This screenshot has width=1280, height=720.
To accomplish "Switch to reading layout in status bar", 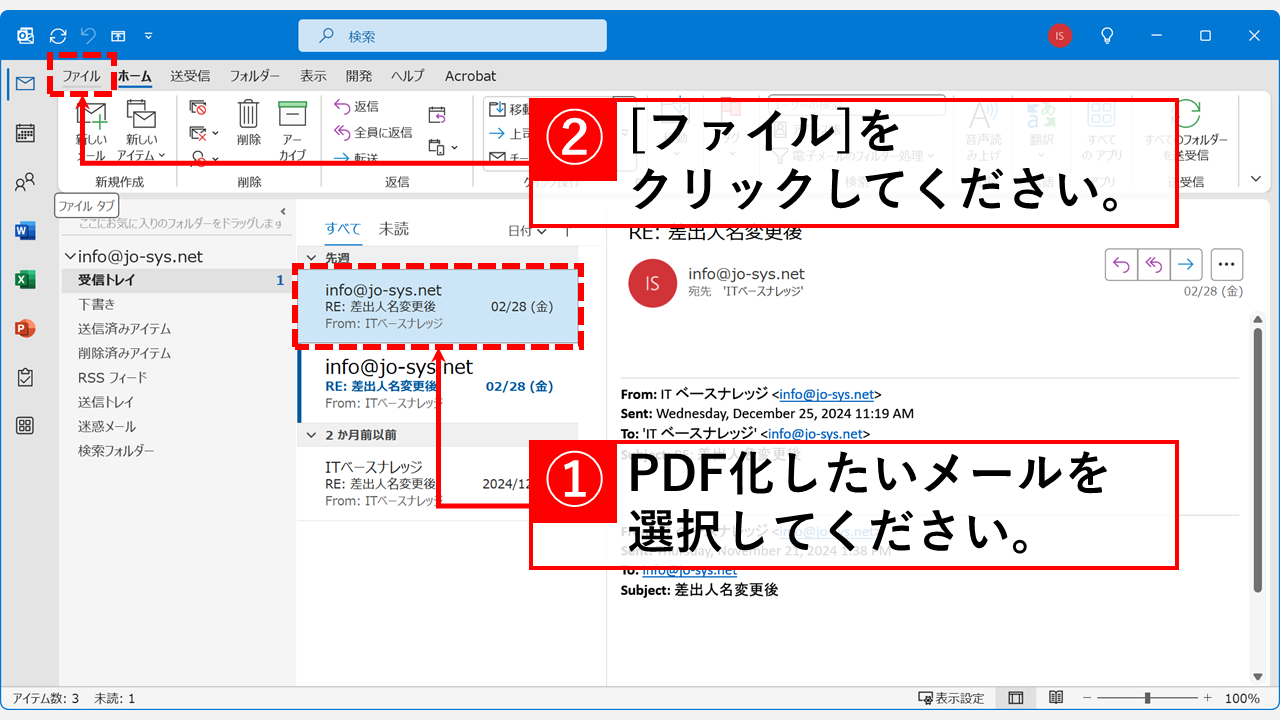I will tap(1057, 698).
